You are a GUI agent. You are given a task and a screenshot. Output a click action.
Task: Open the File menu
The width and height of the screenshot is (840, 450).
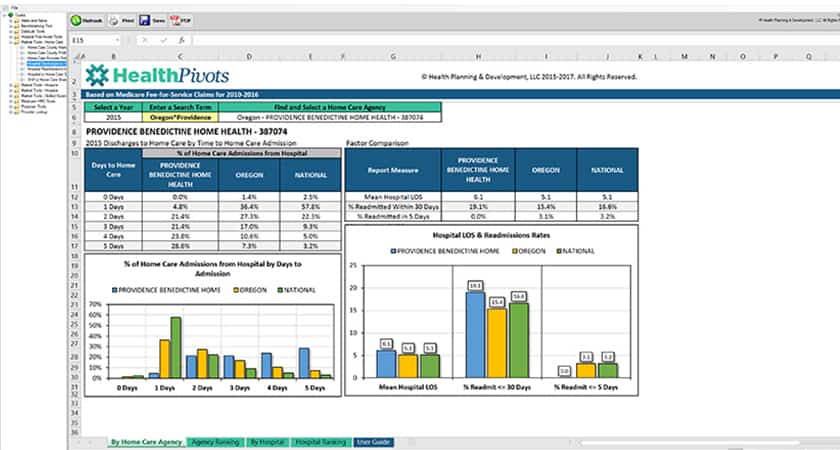click(14, 8)
